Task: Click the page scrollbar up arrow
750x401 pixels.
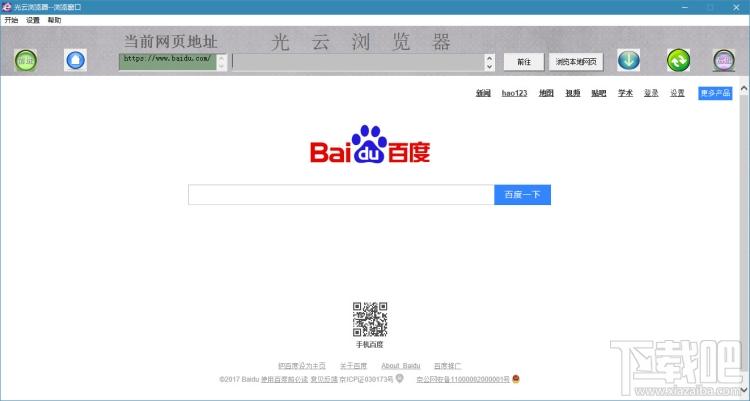Action: pos(744,89)
